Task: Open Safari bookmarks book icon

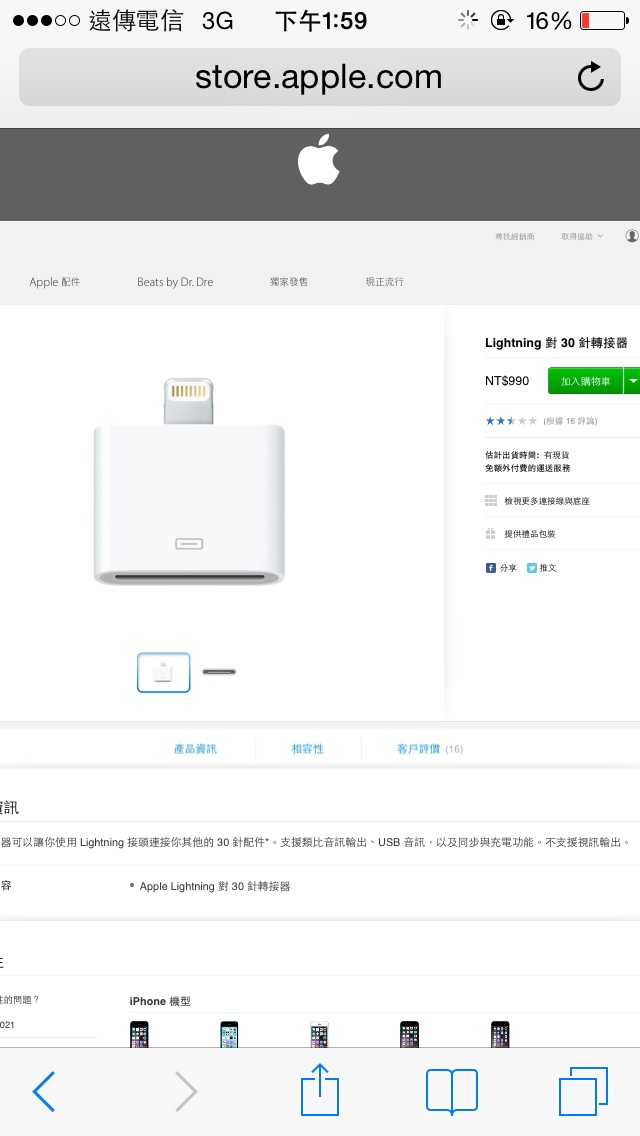Action: tap(452, 1091)
